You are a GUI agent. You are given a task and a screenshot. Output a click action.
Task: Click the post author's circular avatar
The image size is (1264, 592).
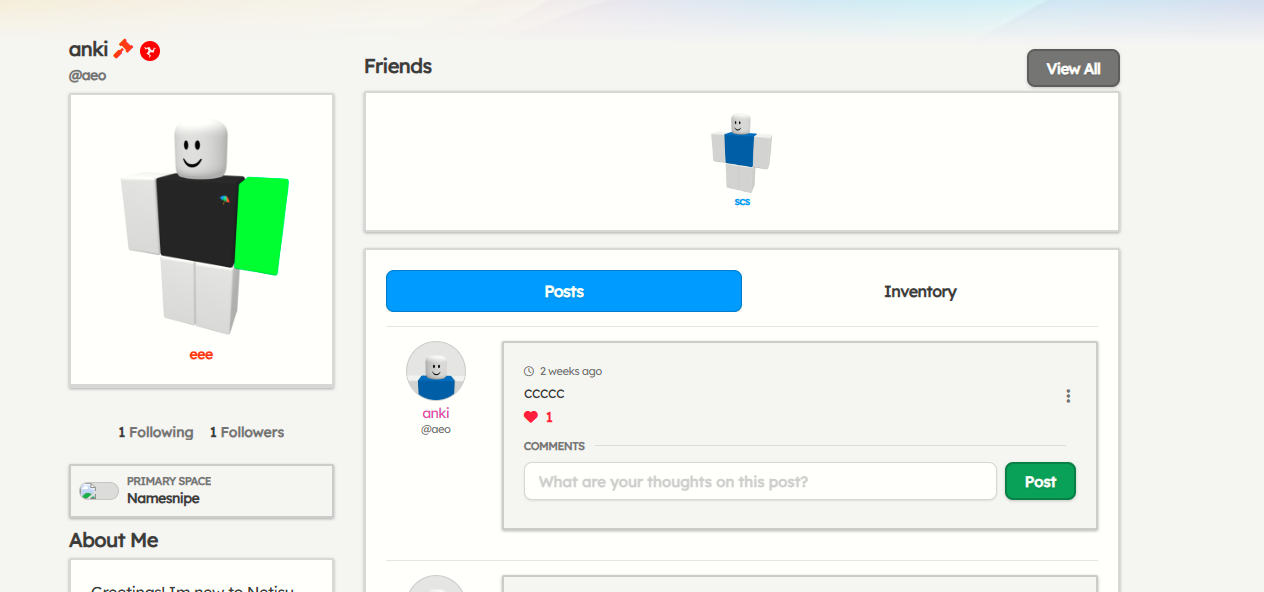pyautogui.click(x=436, y=371)
